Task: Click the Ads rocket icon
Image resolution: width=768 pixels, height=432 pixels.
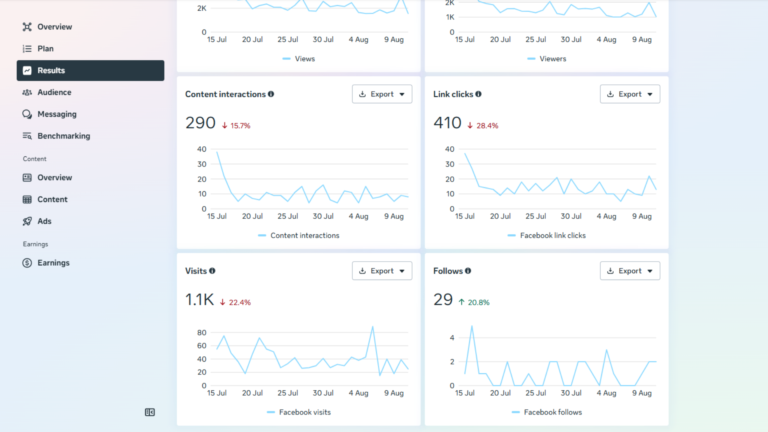Action: tap(27, 221)
